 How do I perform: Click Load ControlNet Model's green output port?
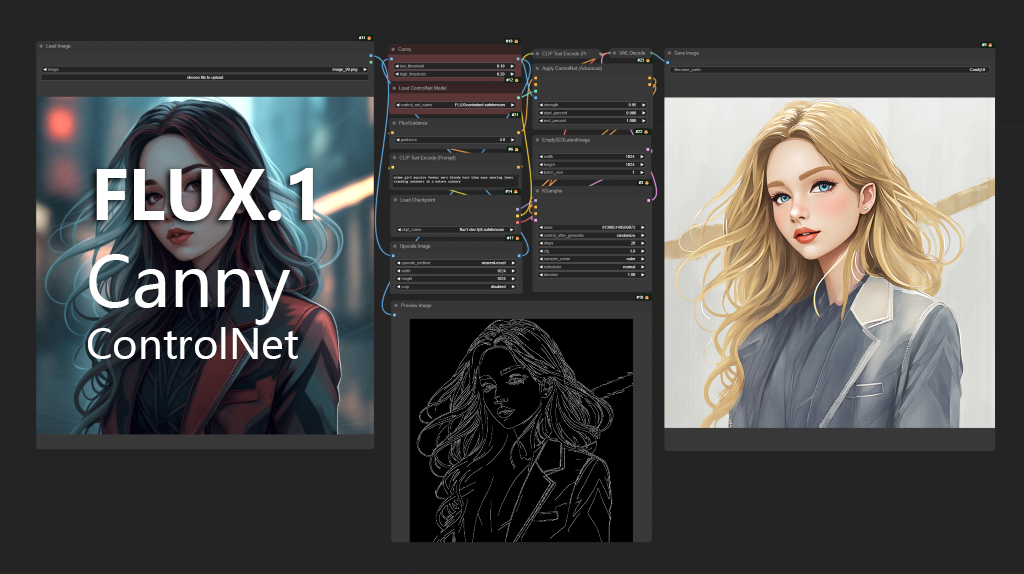(519, 97)
